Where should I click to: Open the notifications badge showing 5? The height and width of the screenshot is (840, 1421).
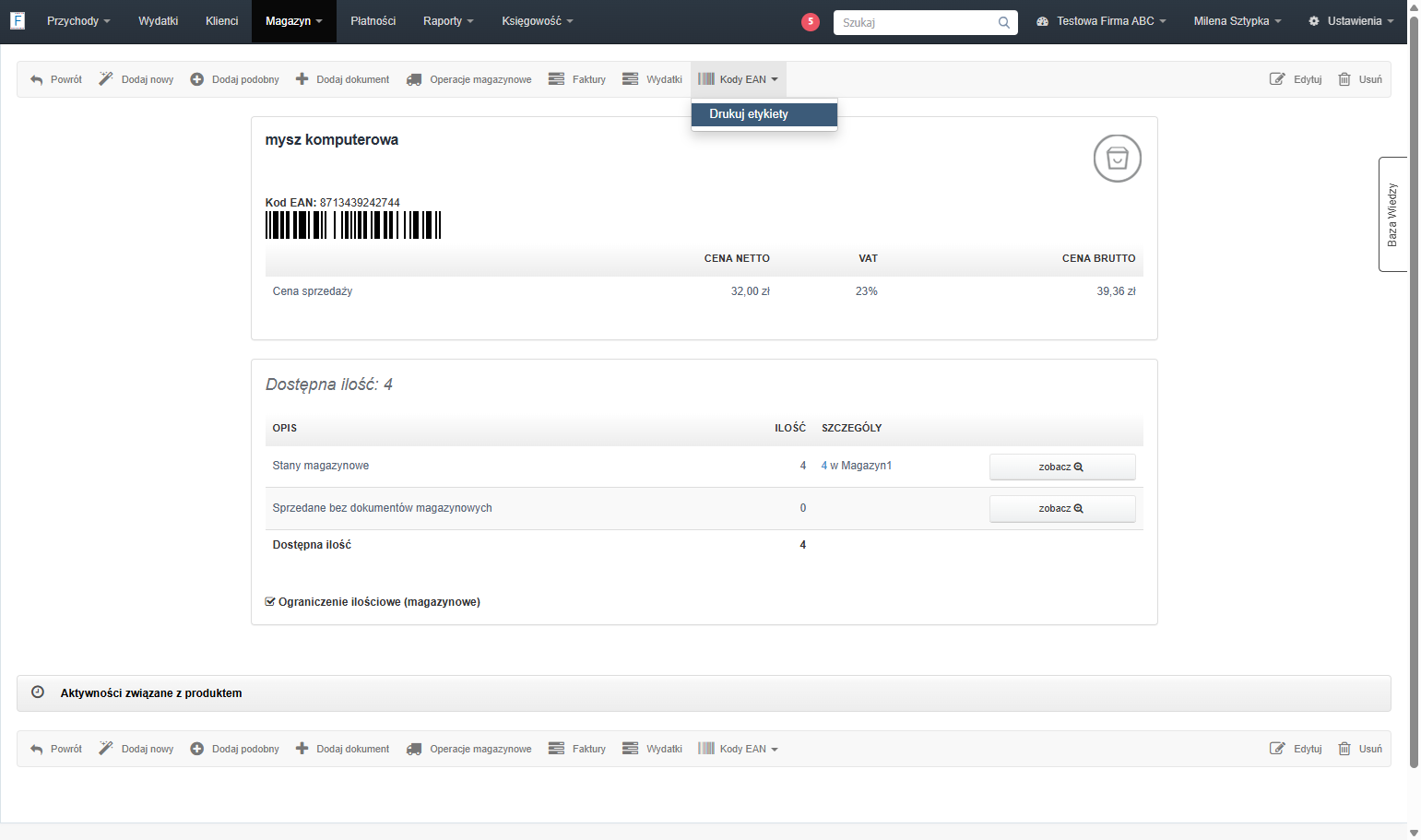click(811, 21)
